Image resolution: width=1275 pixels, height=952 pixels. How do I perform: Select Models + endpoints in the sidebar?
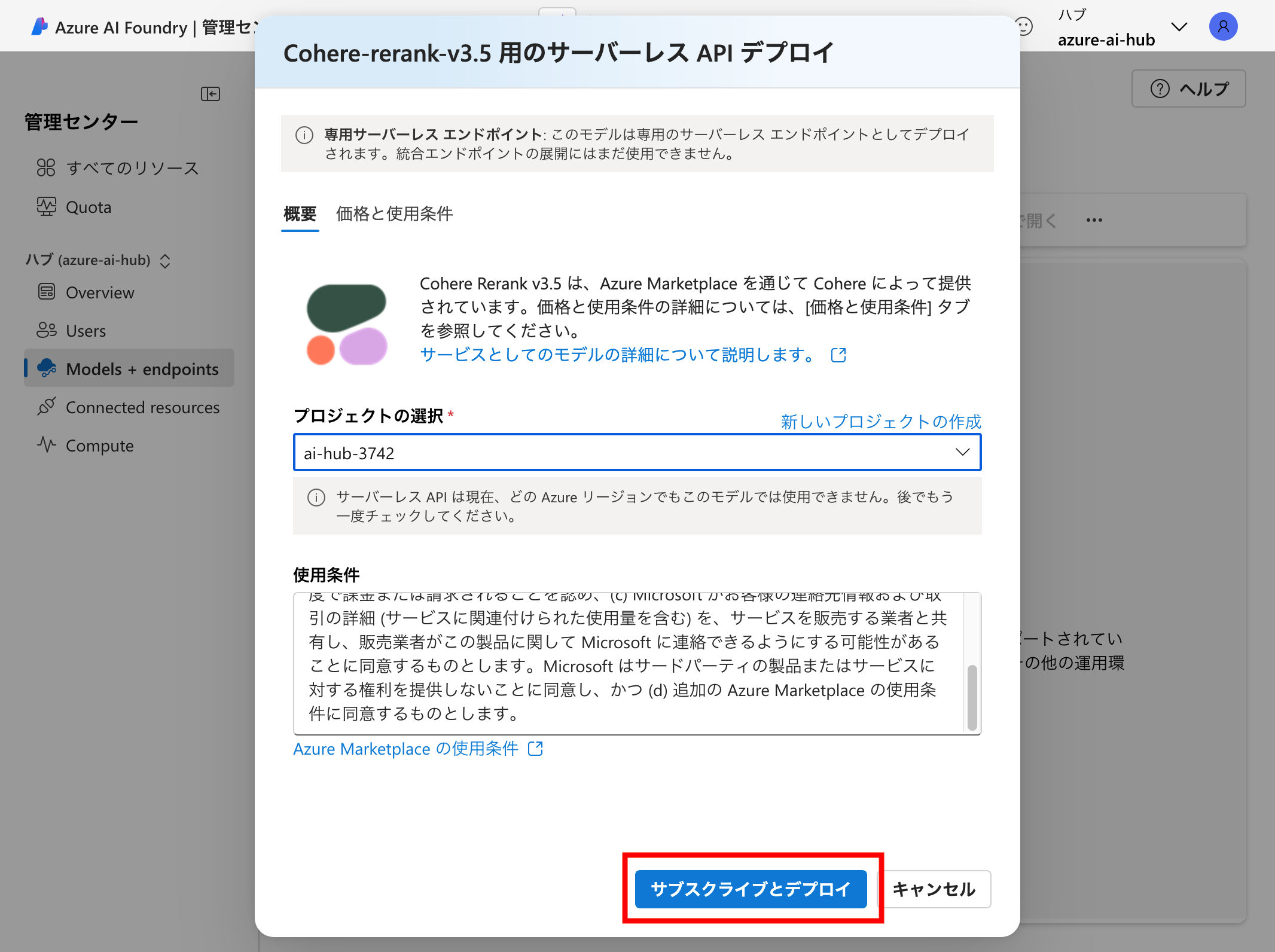click(142, 369)
